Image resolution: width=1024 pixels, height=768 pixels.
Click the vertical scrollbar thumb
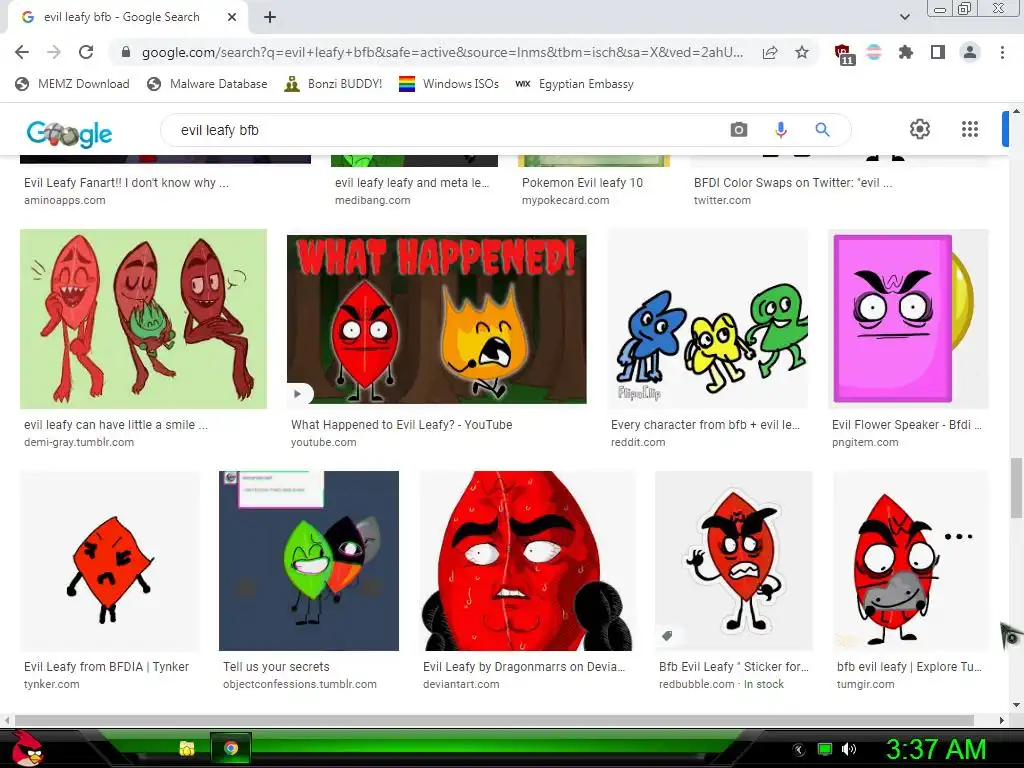tap(1016, 487)
